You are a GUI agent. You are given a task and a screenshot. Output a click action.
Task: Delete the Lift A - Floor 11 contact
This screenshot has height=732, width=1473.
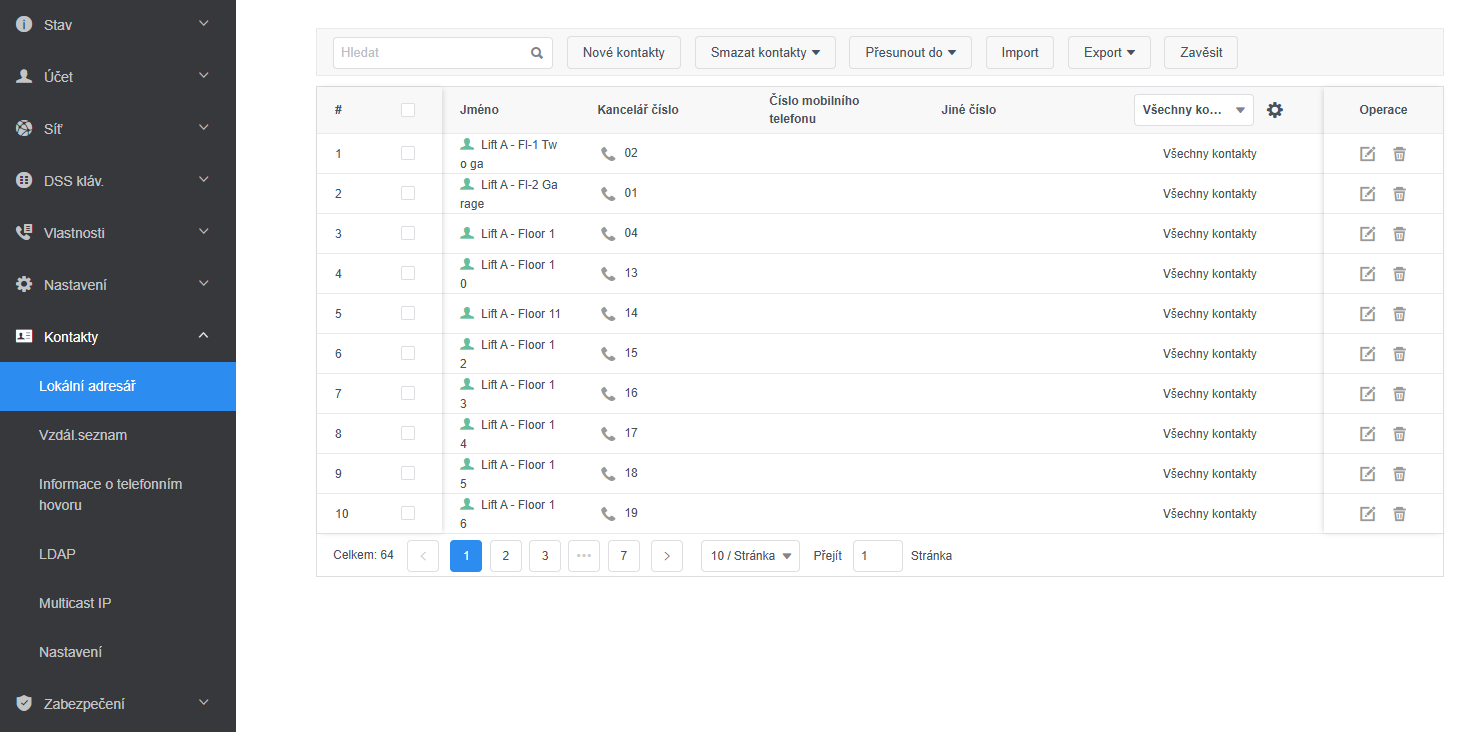tap(1399, 314)
